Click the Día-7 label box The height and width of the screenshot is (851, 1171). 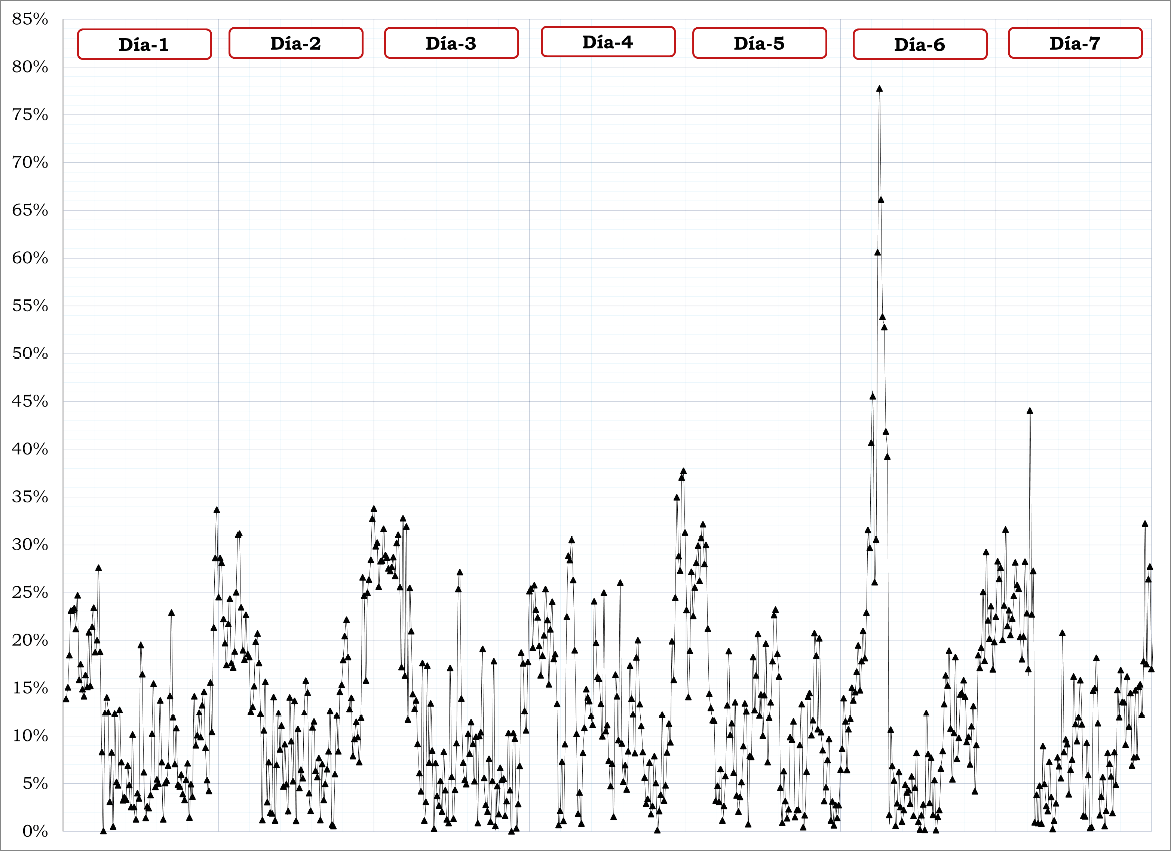(1075, 43)
